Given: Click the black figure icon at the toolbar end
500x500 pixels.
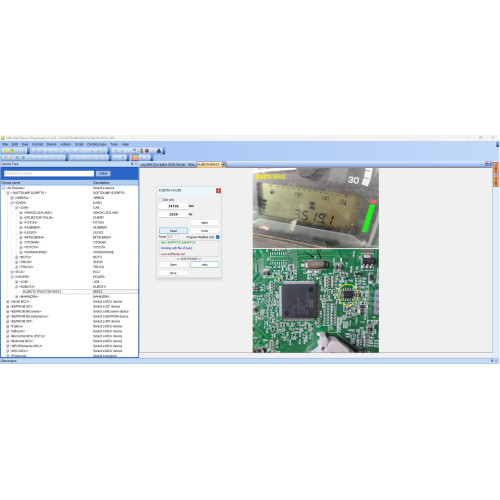Looking at the screenshot, I should click(x=159, y=151).
